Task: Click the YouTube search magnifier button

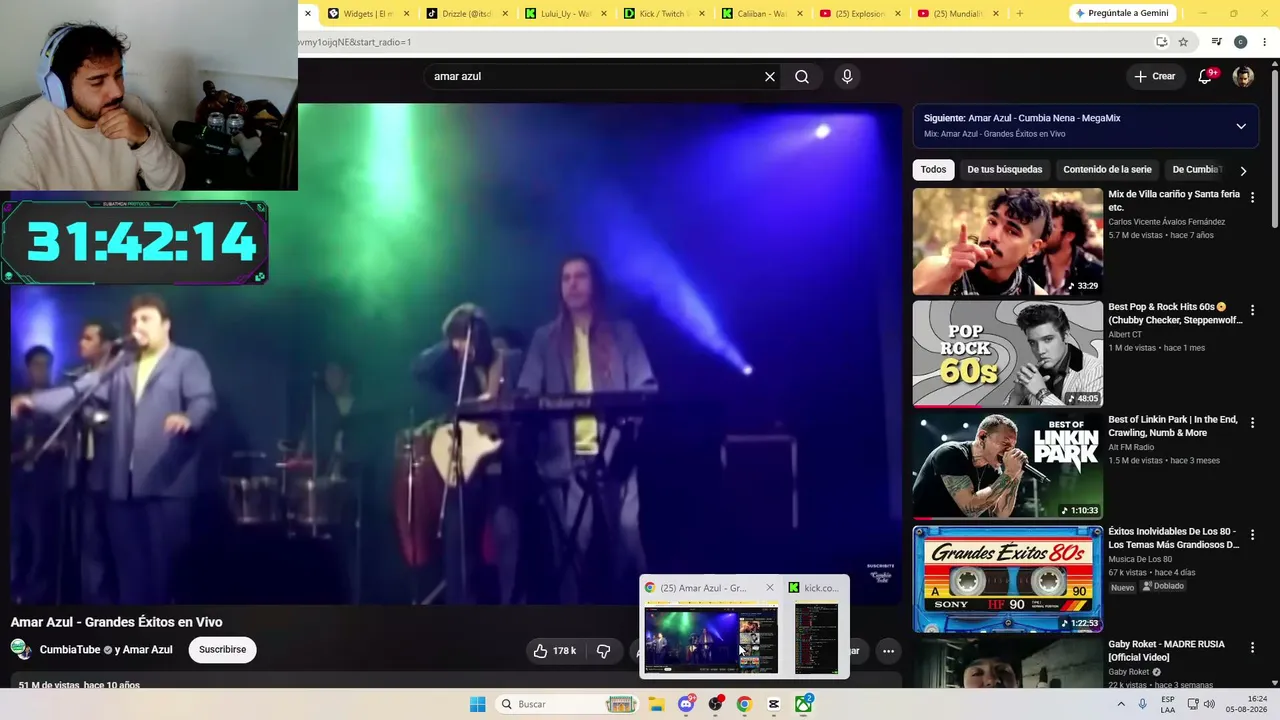Action: coord(802,77)
